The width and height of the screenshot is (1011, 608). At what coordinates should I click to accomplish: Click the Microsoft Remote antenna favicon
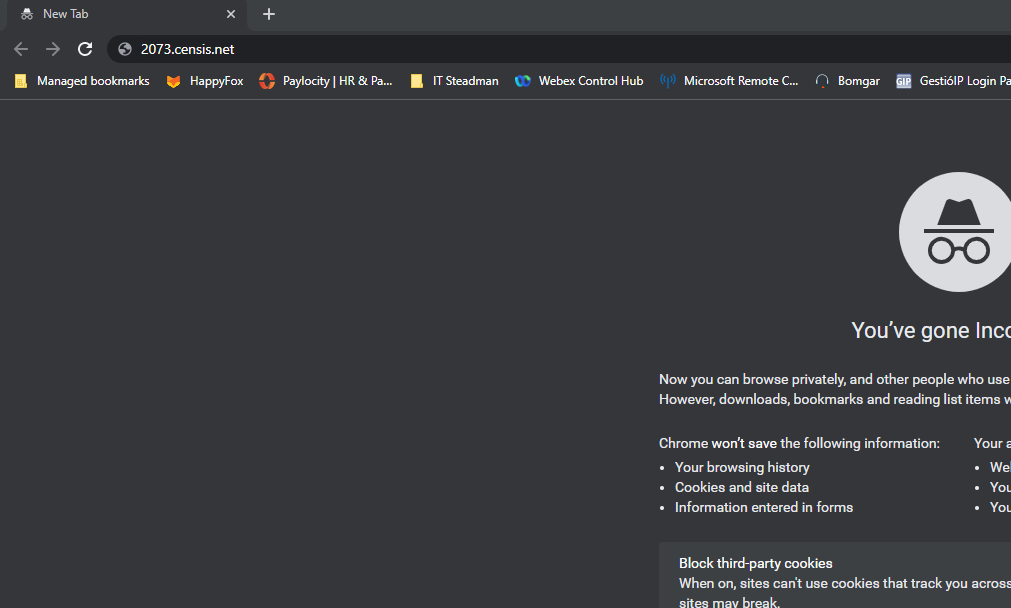pyautogui.click(x=668, y=81)
